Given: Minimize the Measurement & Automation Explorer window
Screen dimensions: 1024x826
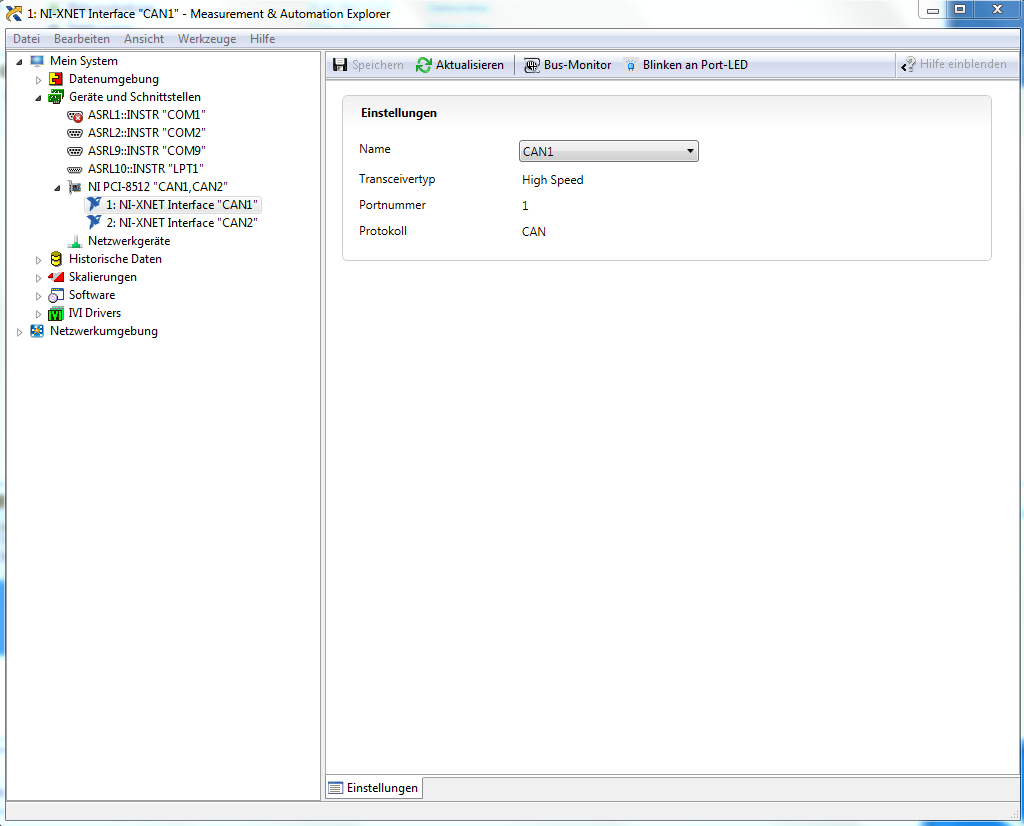Looking at the screenshot, I should (933, 10).
